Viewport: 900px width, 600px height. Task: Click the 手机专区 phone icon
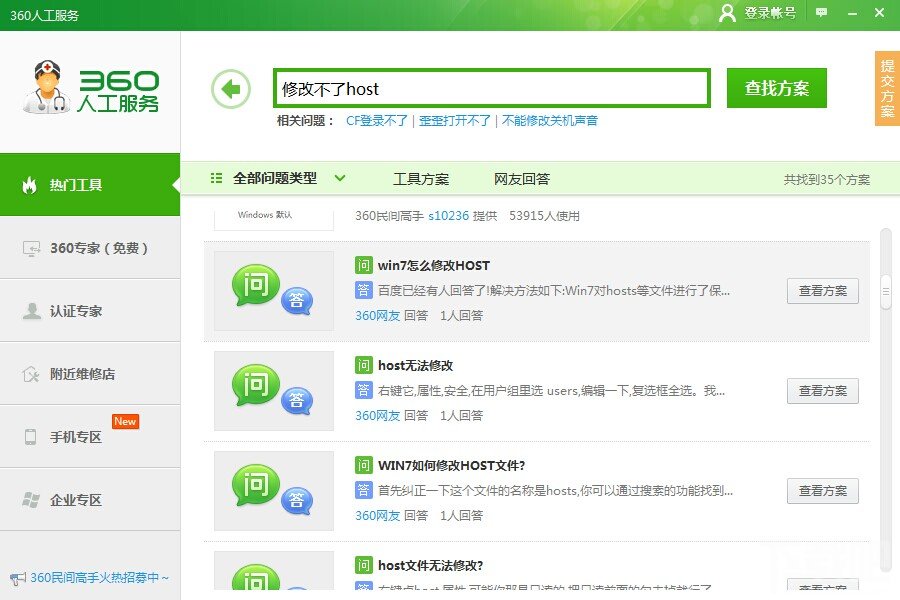tap(28, 436)
